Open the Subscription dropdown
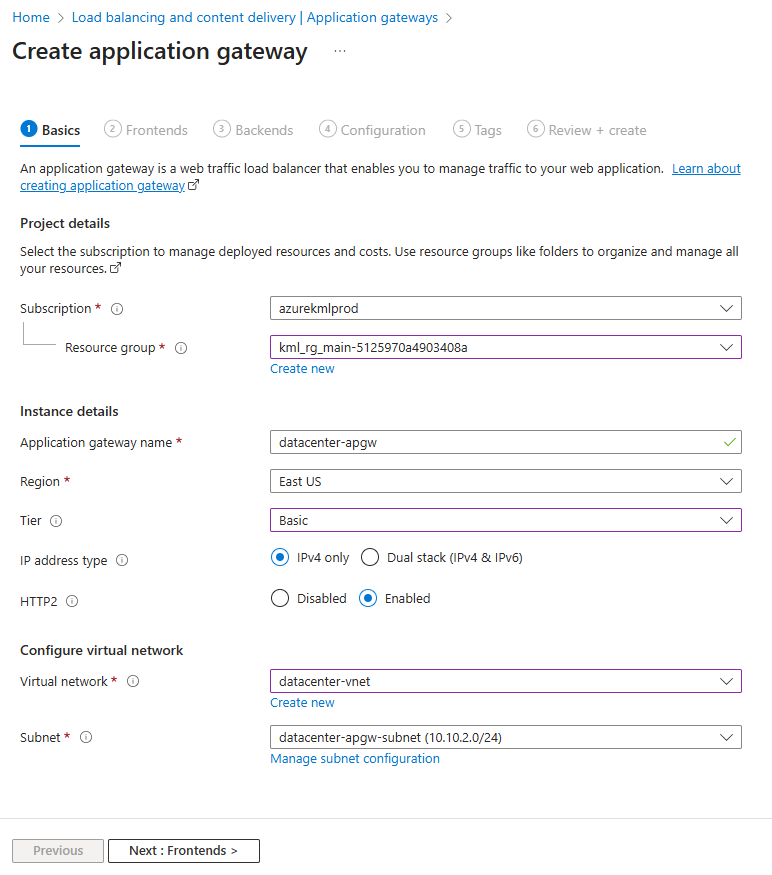Image resolution: width=772 pixels, height=875 pixels. coord(505,308)
